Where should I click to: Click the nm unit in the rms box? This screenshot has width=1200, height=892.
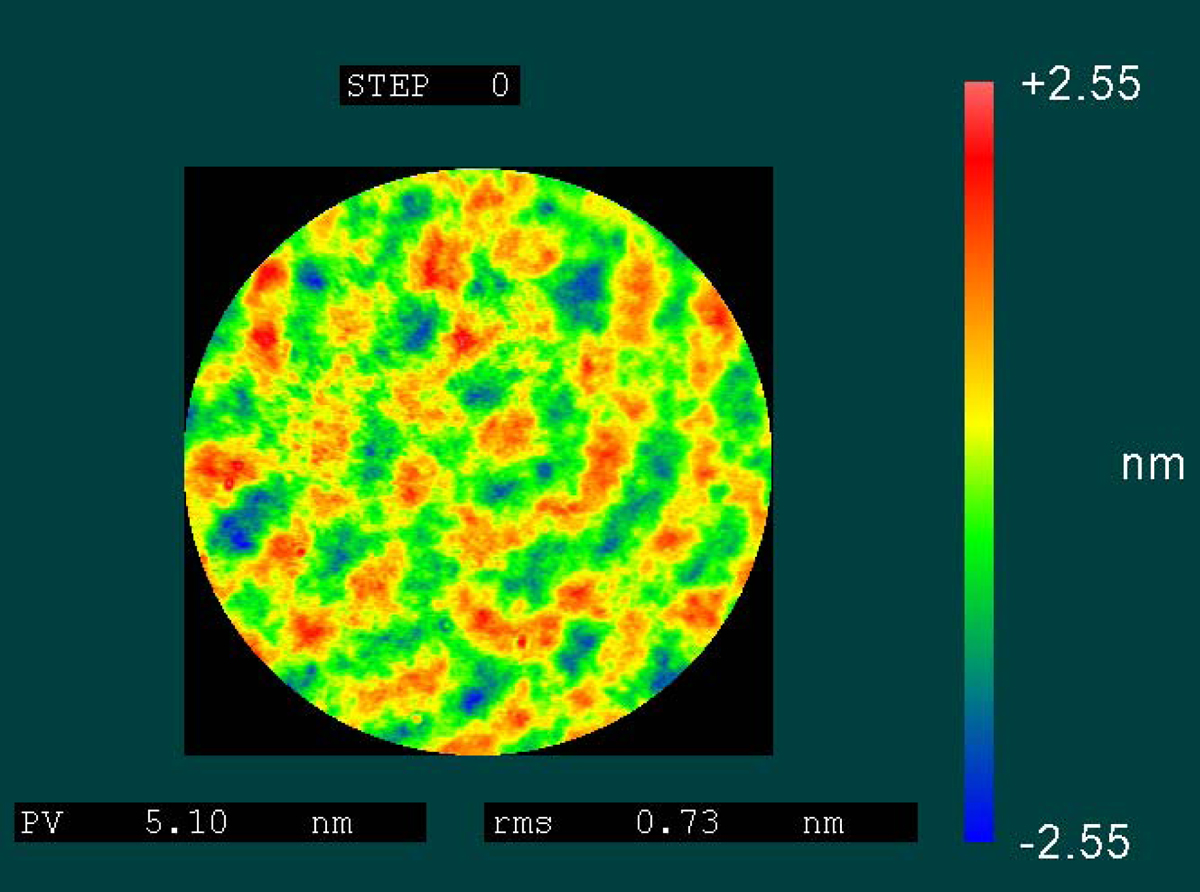coord(822,823)
